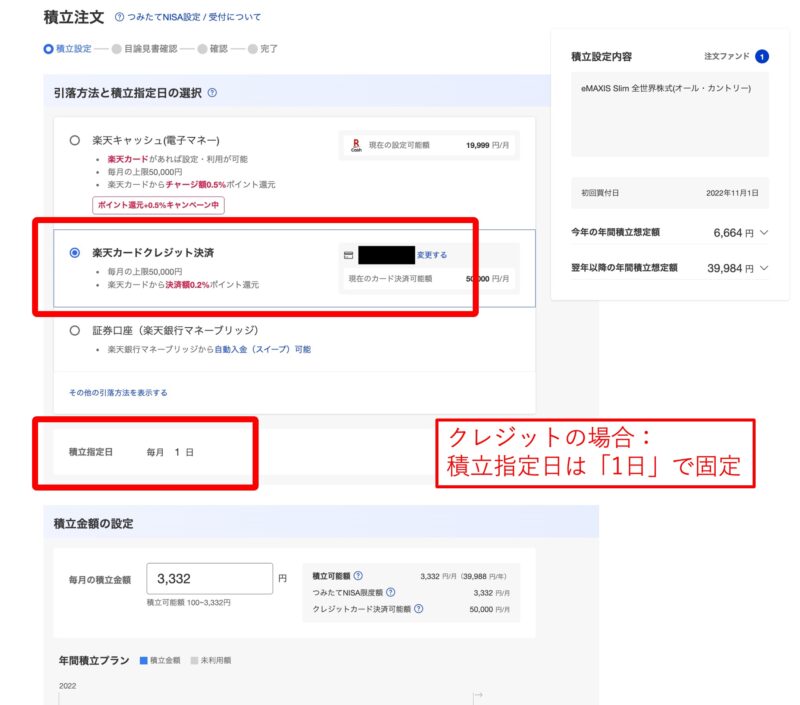
Task: Click the 積立設定 step indicator
Action: point(68,49)
